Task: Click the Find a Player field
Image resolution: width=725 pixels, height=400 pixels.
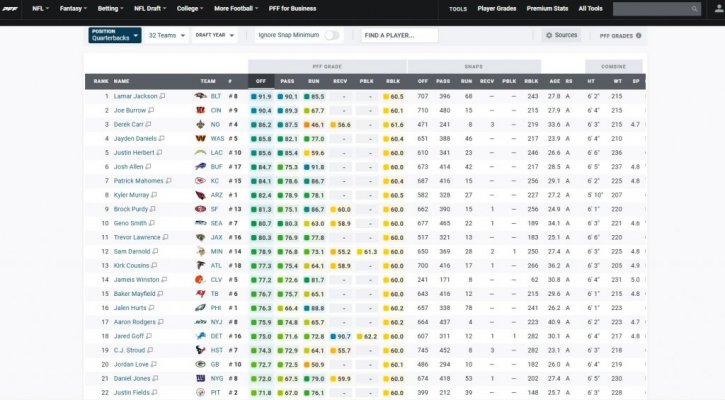Action: coord(399,35)
